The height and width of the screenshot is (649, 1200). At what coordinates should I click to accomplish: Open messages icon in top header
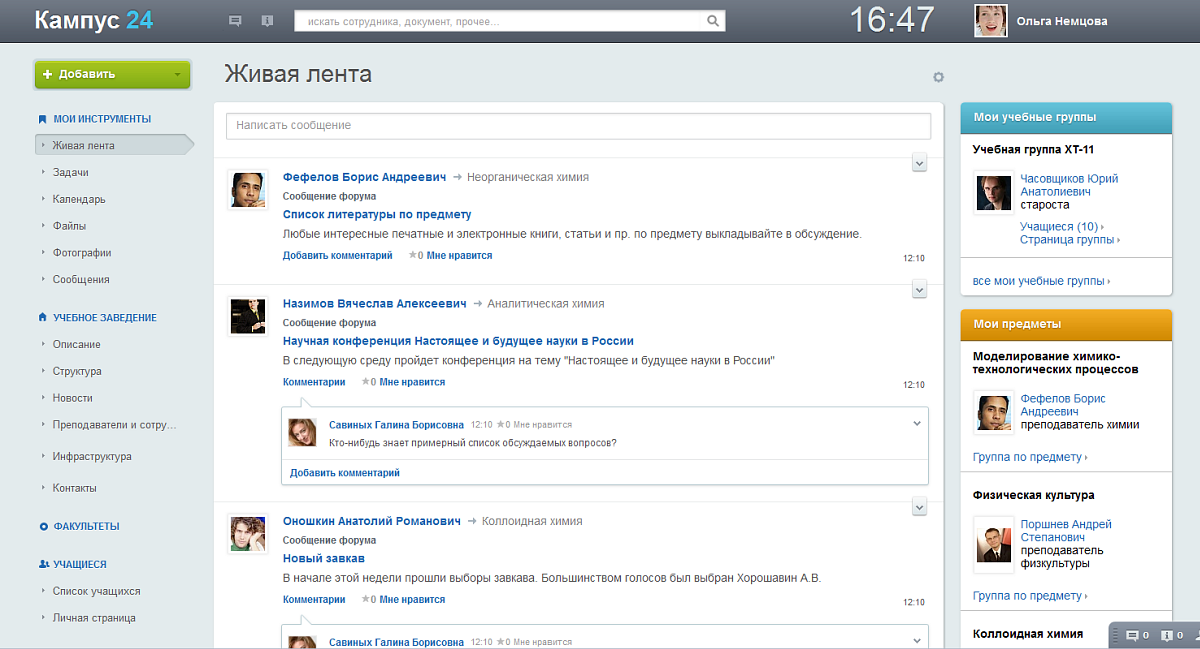[235, 20]
